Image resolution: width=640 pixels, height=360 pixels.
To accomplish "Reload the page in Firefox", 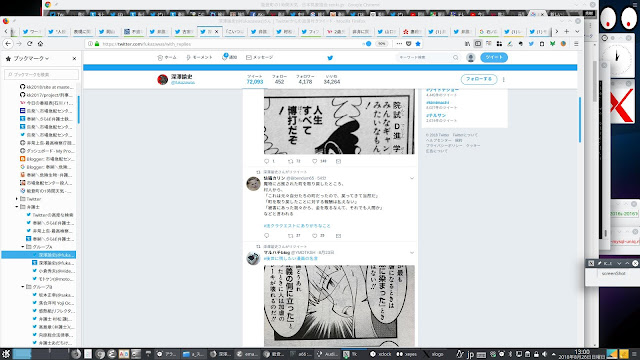I will pyautogui.click(x=30, y=44).
